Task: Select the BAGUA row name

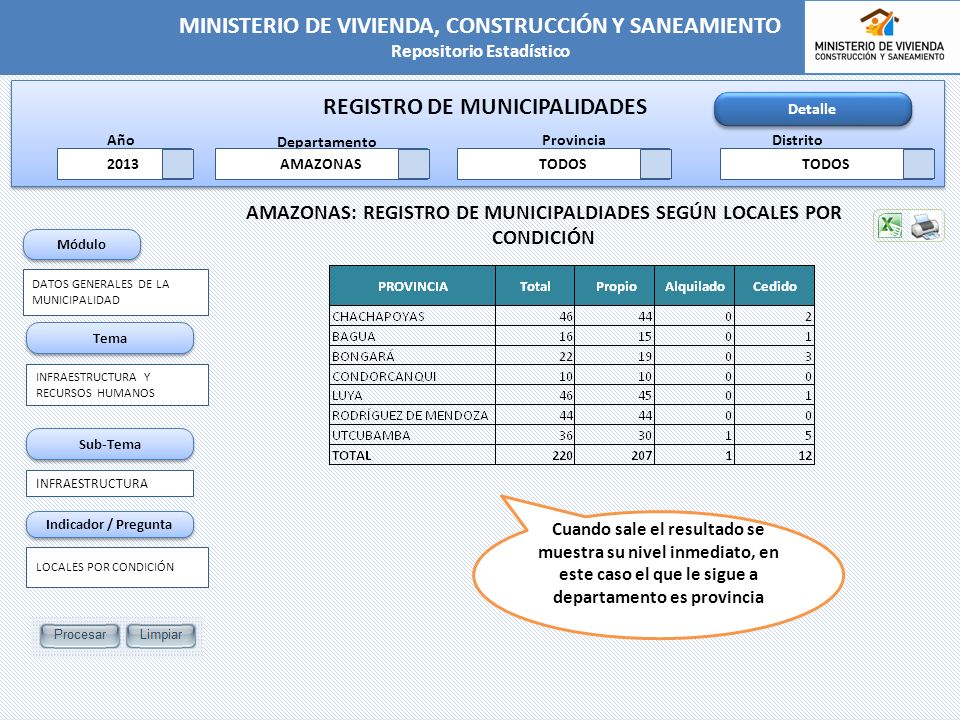Action: tap(353, 336)
